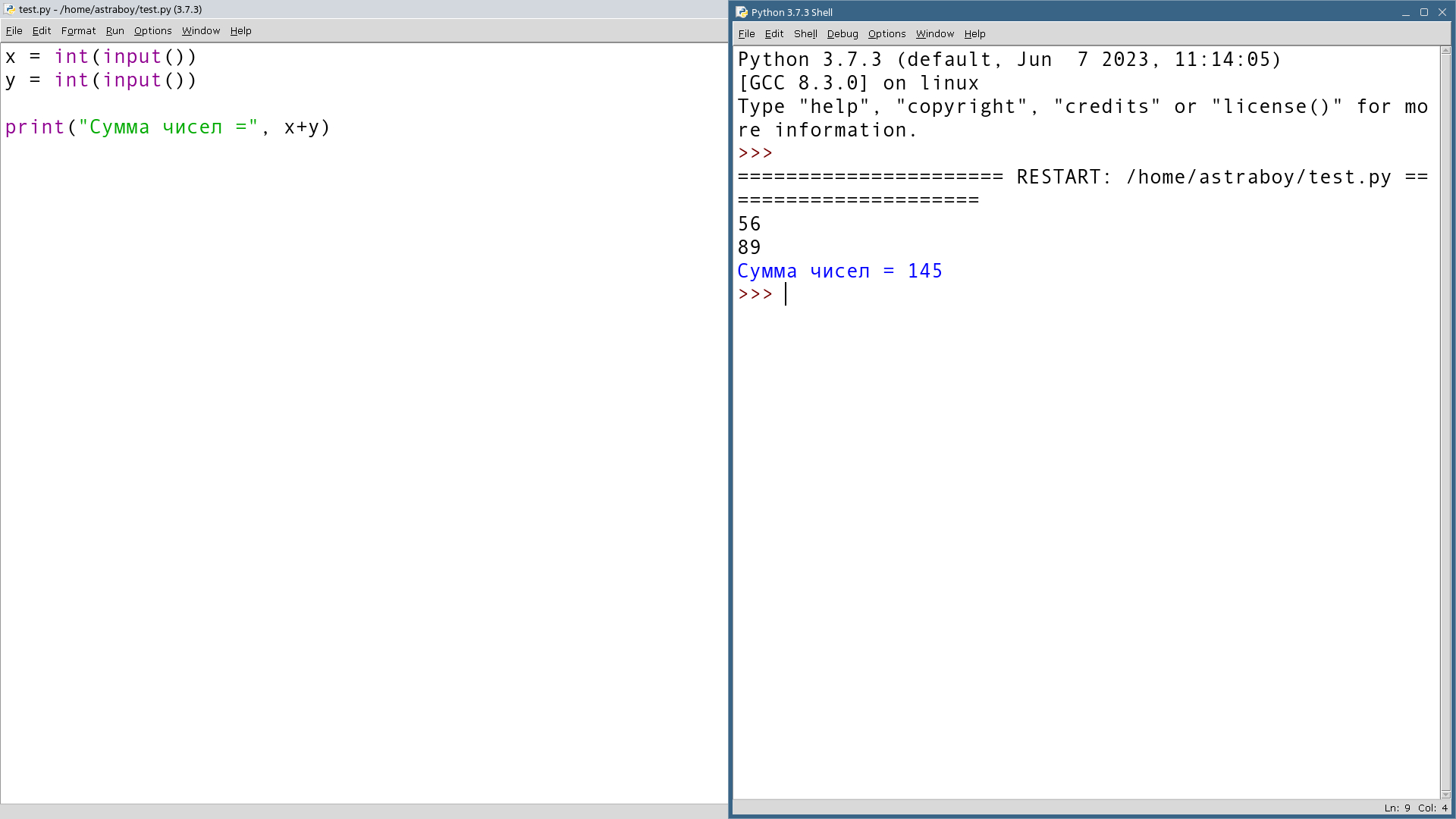Click the '[GCC 8.3.0] on linux' line

point(858,83)
